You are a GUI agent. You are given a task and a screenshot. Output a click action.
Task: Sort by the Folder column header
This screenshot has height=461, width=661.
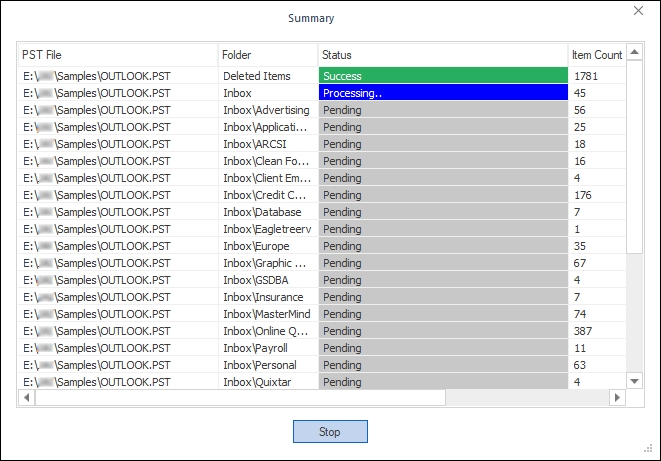[268, 55]
